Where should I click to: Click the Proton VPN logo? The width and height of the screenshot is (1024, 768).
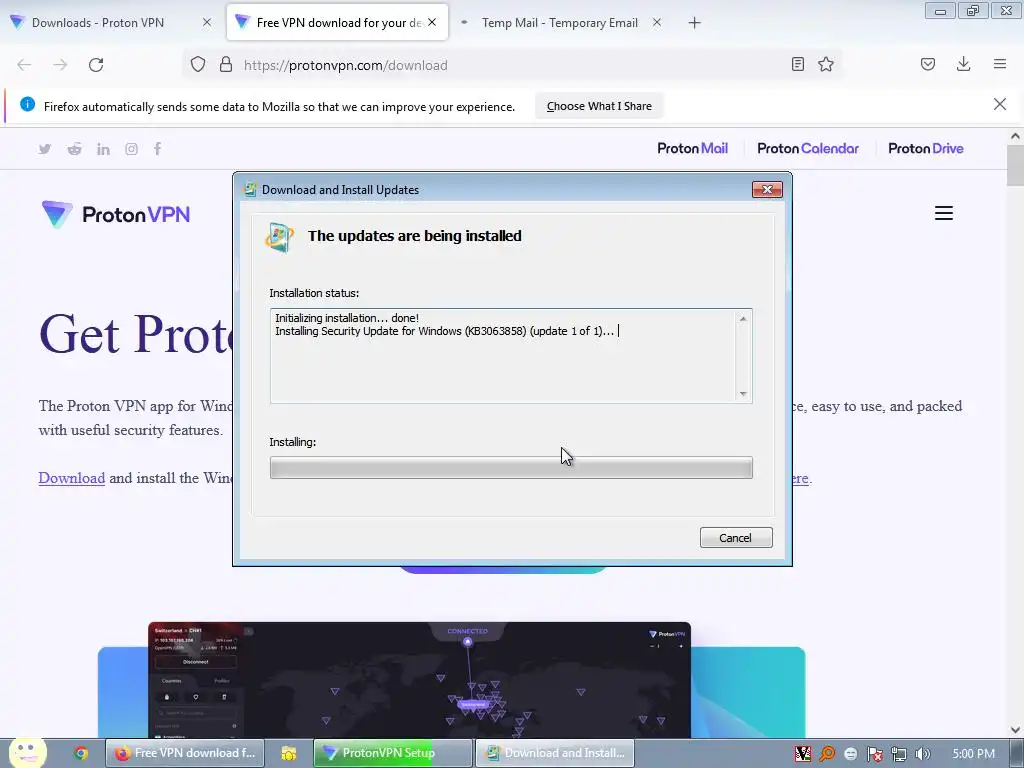coord(116,214)
